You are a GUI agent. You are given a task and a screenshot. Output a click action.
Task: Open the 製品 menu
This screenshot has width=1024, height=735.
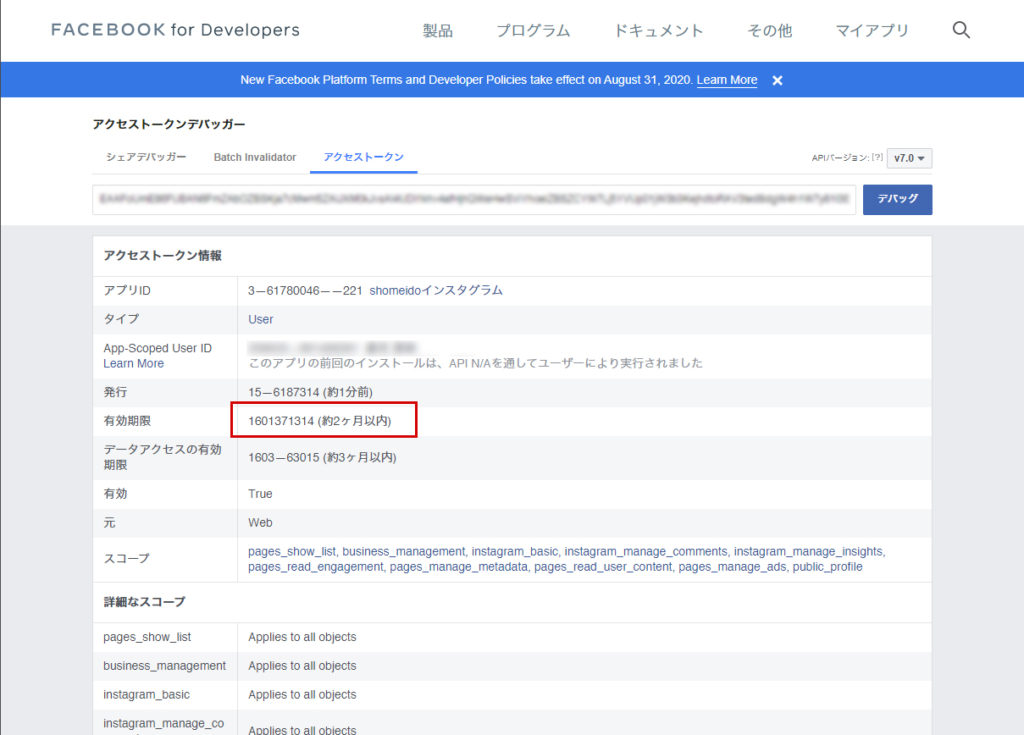[437, 31]
